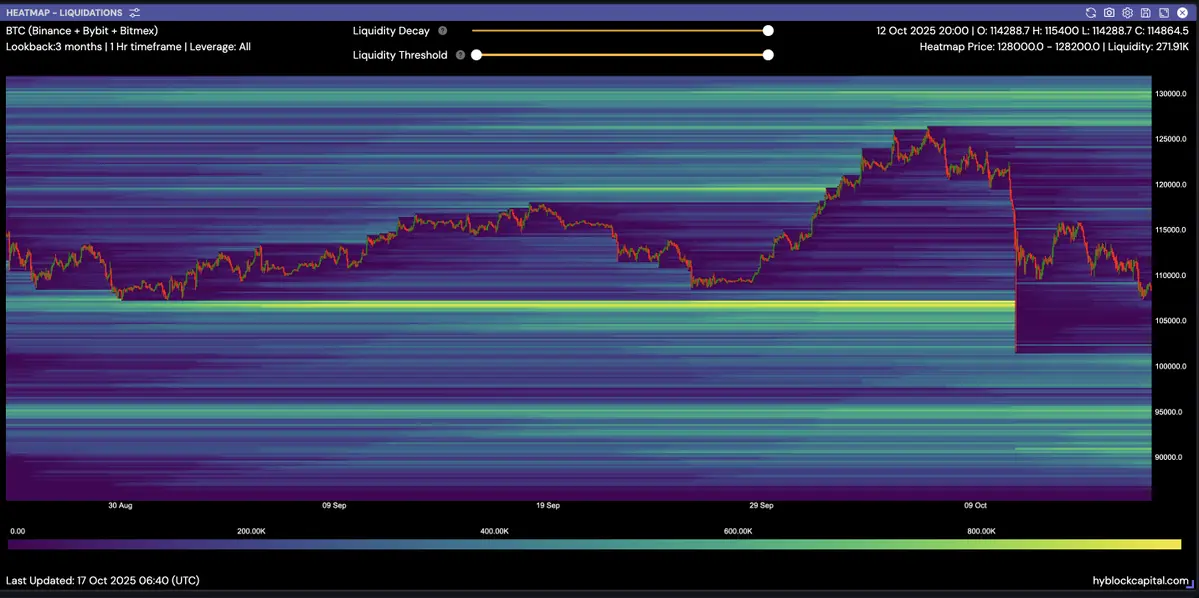The image size is (1199, 598).
Task: Click the '09 Oct' date axis label
Action: tap(975, 505)
